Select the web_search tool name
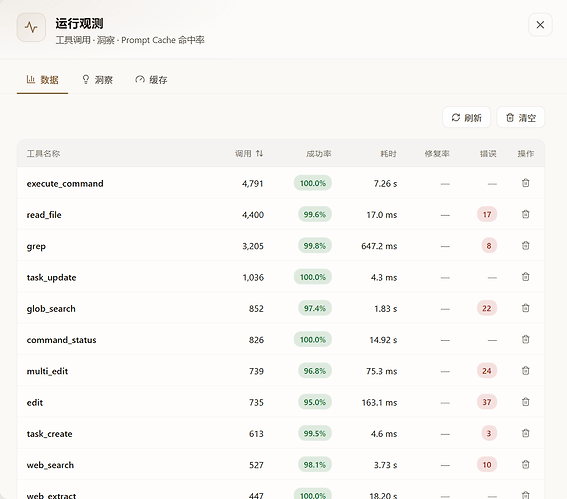 50,465
